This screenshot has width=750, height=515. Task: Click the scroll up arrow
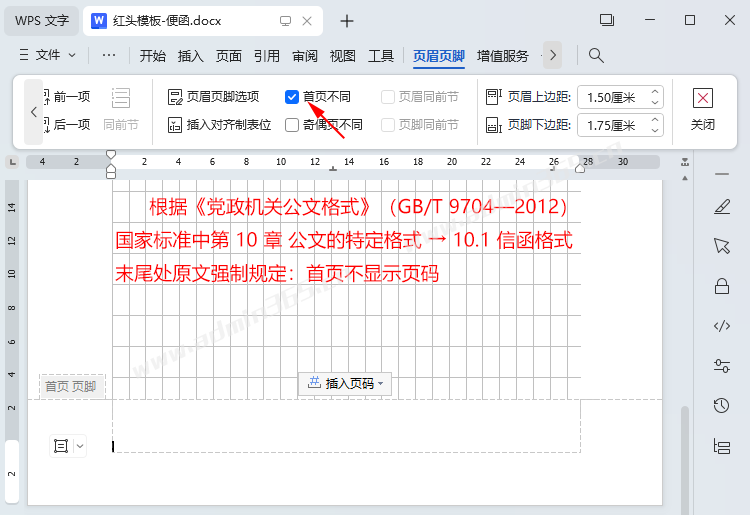pyautogui.click(x=685, y=178)
